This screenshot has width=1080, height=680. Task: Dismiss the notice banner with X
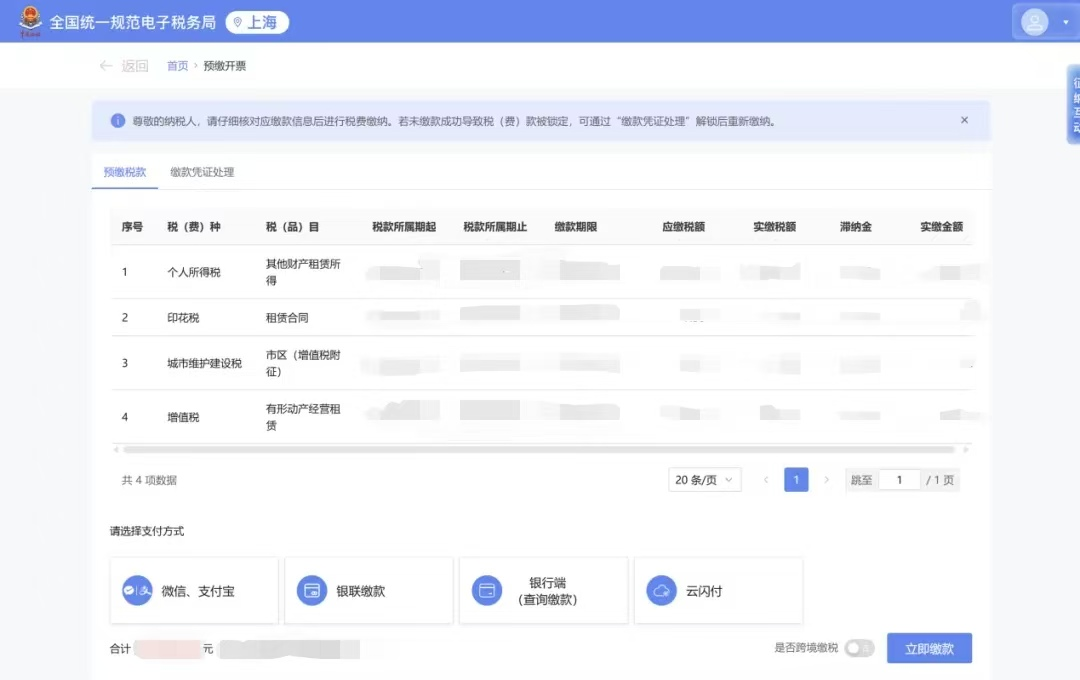(x=964, y=120)
